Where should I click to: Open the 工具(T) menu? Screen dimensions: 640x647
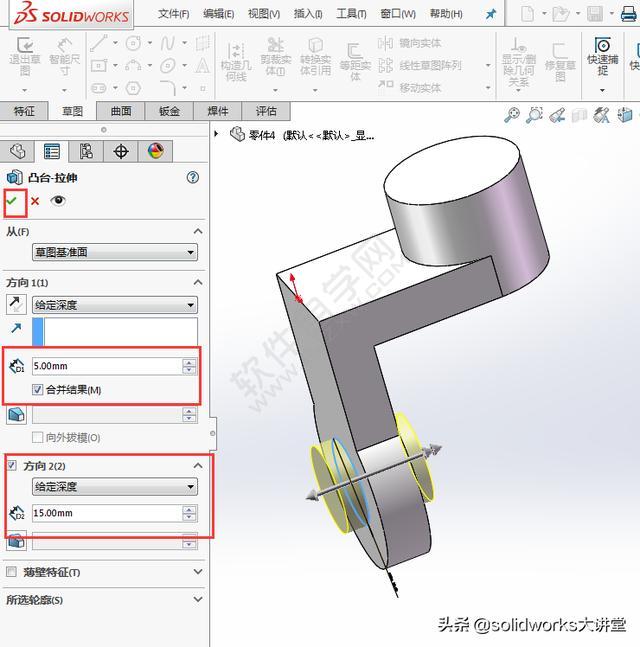pyautogui.click(x=351, y=14)
